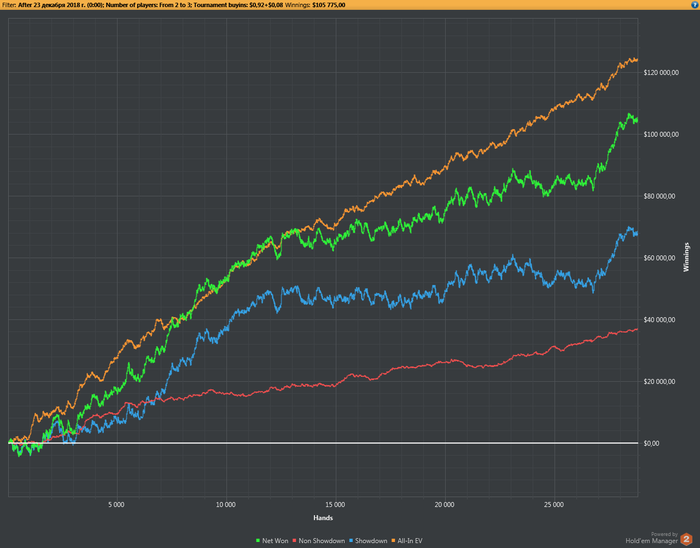Toggle the green Net Won legend swatch
Viewport: 700px width, 548px height.
coord(258,541)
